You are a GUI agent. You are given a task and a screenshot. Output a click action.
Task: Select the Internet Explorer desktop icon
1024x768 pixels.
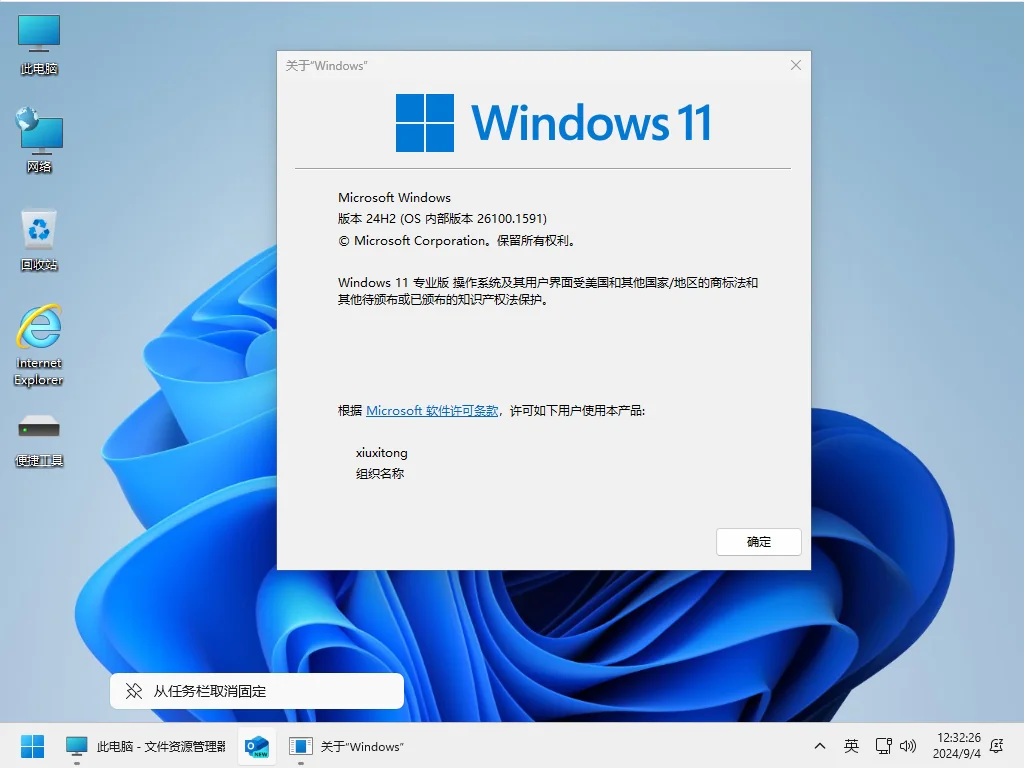pos(39,345)
